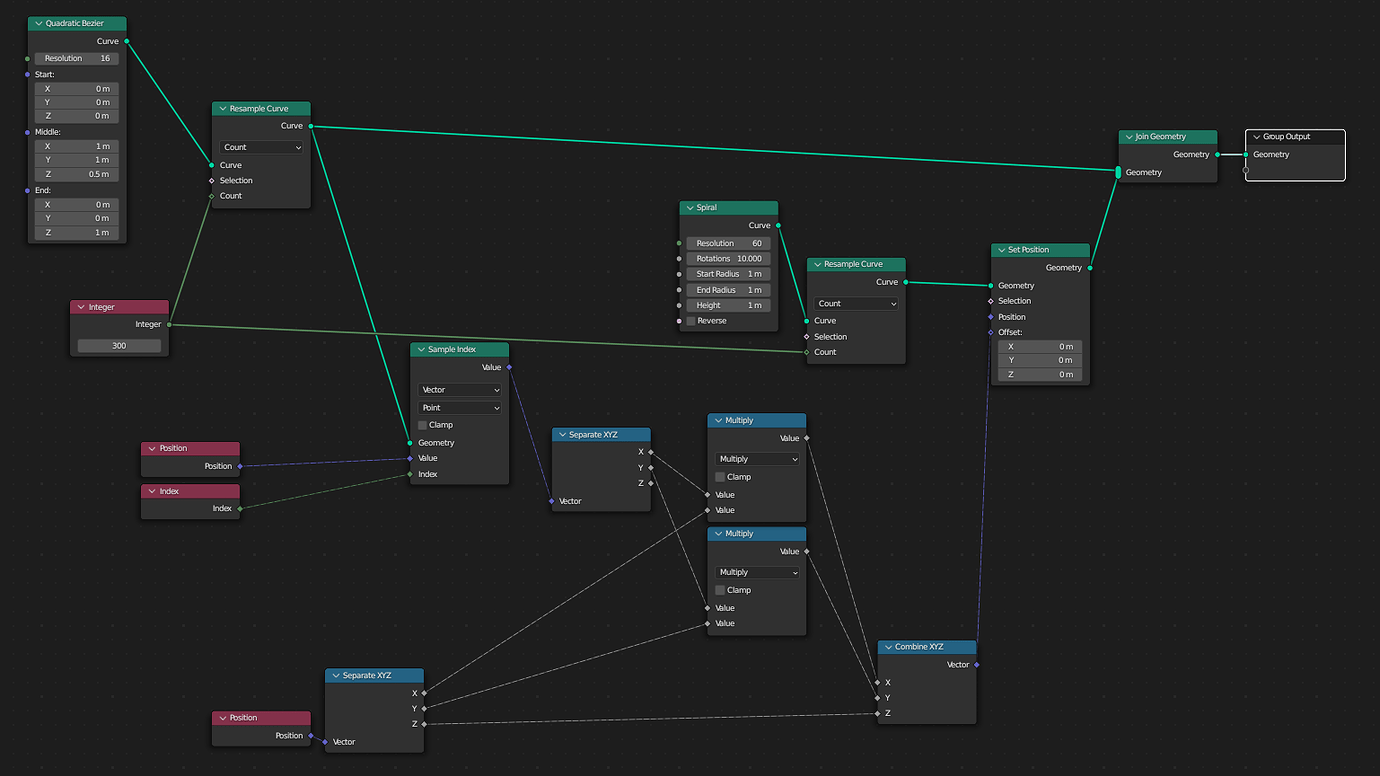This screenshot has width=1380, height=776.
Task: Select the Join Geometry node title
Action: [1161, 137]
